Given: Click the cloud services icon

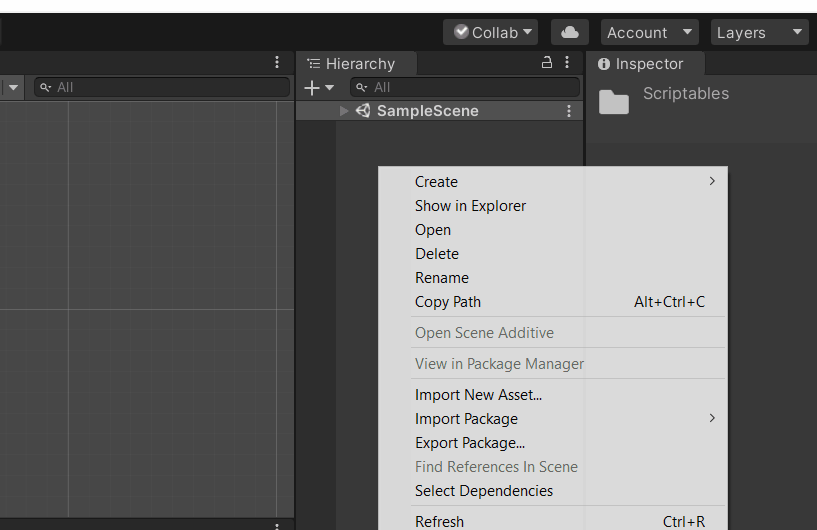Looking at the screenshot, I should tap(570, 32).
